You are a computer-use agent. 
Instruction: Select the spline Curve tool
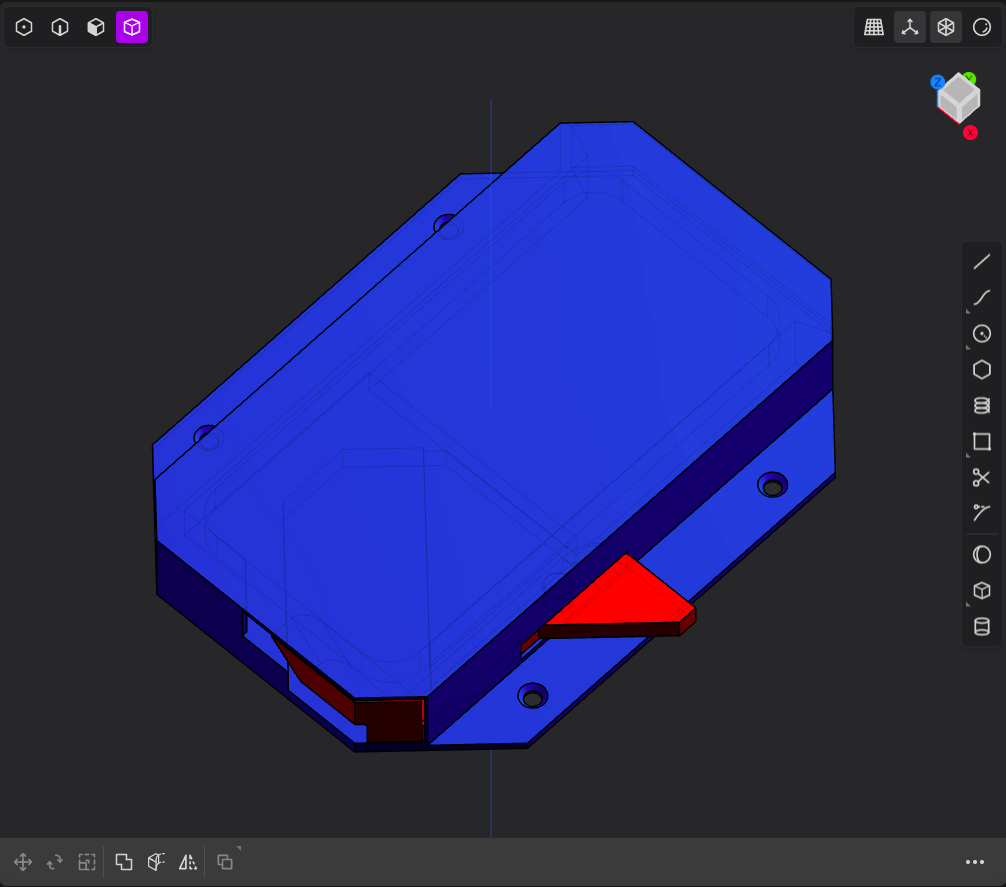click(x=981, y=298)
